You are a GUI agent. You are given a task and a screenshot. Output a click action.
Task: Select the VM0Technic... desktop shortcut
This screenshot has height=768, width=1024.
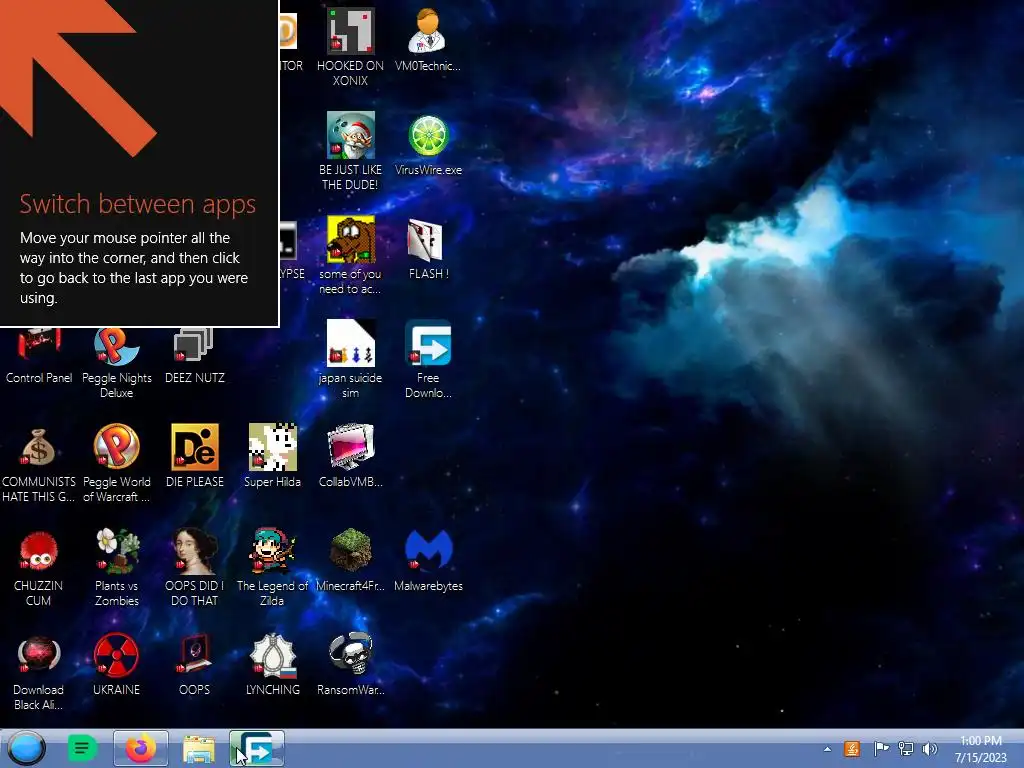pyautogui.click(x=427, y=31)
